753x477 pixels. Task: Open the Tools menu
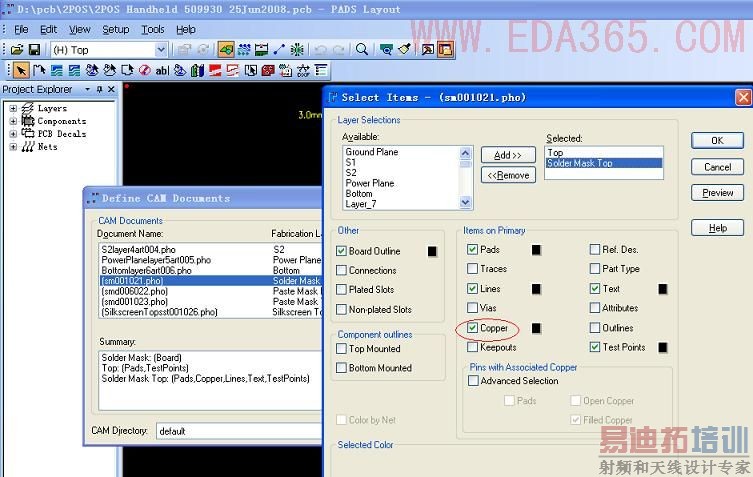click(x=153, y=30)
